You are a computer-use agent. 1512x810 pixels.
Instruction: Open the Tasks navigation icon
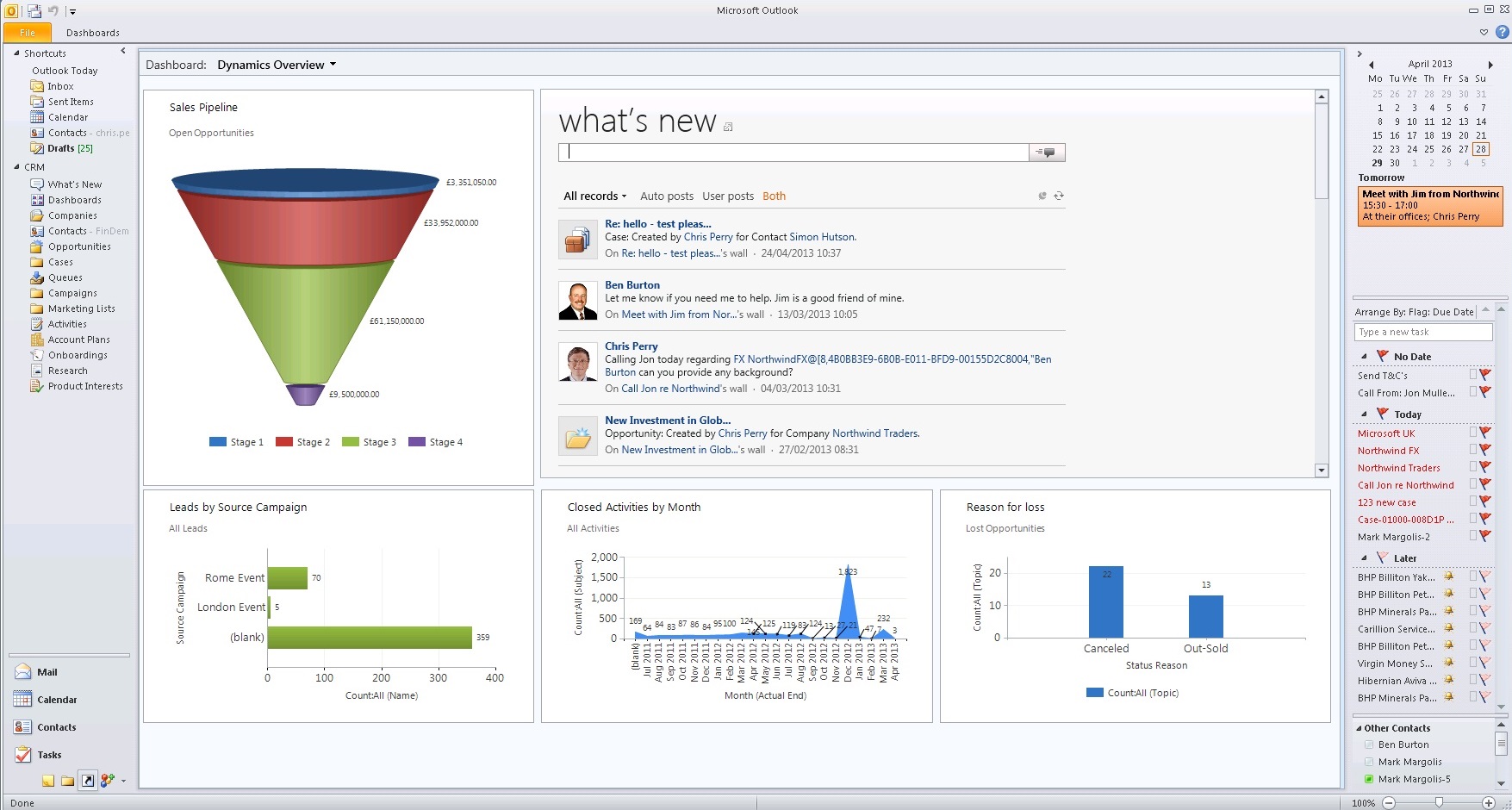pyautogui.click(x=48, y=755)
